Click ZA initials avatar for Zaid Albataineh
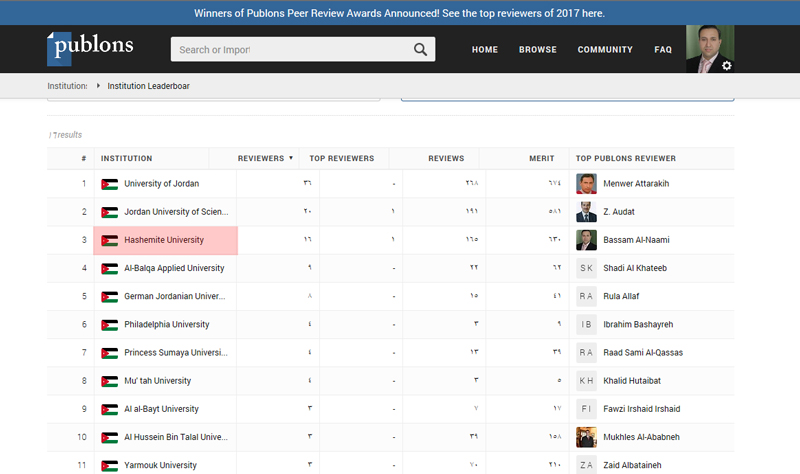800x474 pixels. click(x=586, y=465)
